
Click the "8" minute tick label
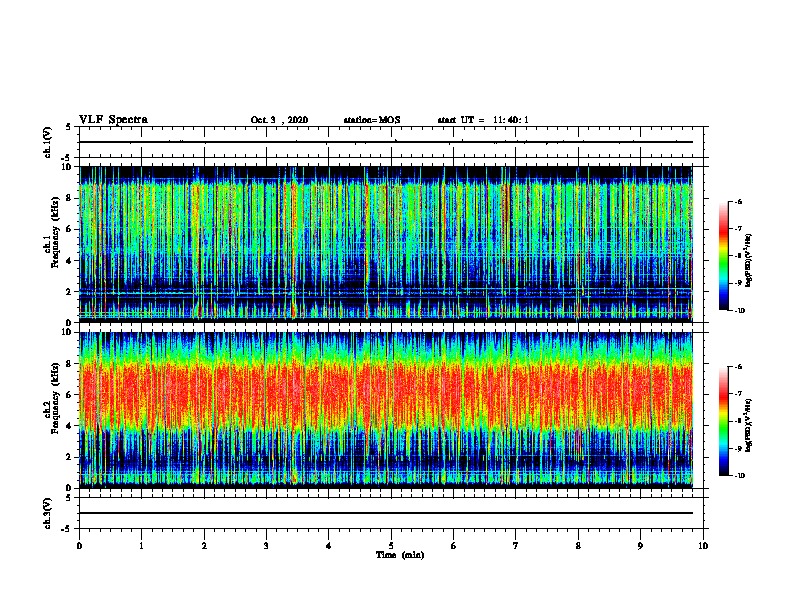[578, 546]
